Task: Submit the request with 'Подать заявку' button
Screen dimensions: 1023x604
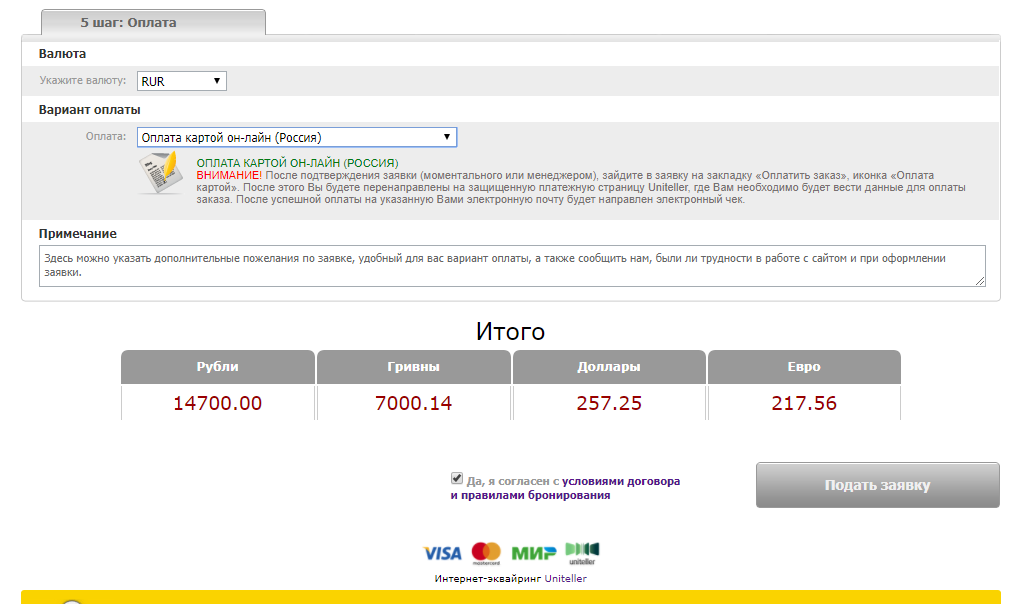Action: pos(878,485)
